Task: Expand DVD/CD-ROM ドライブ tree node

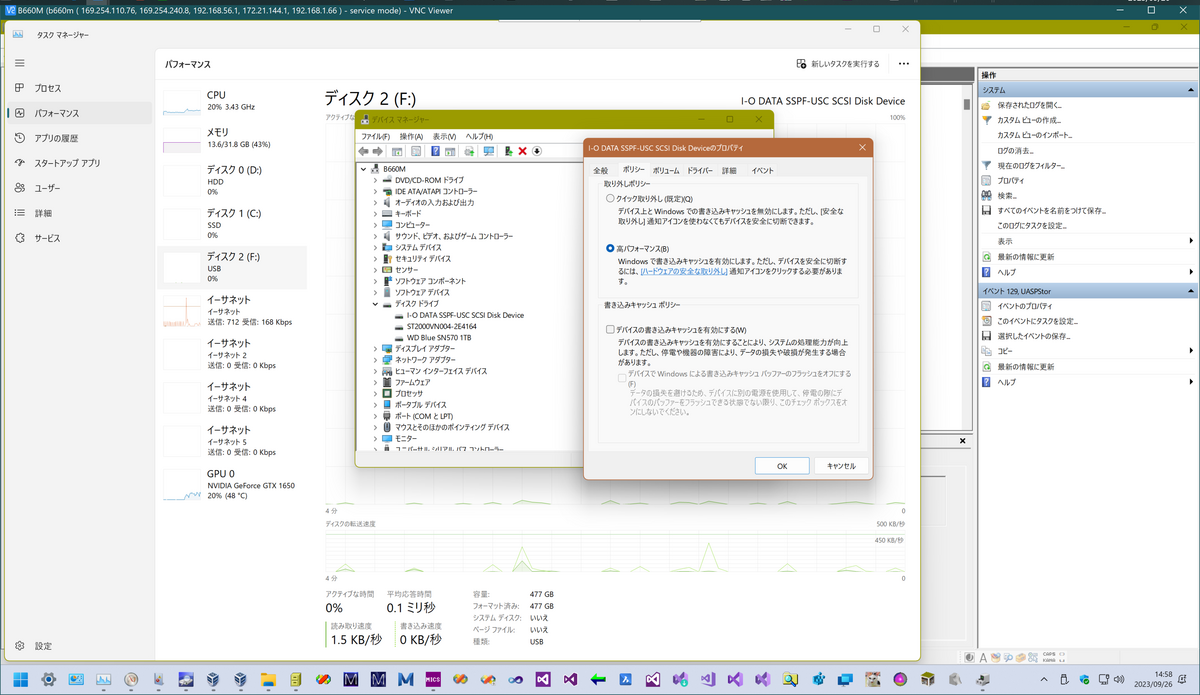Action: (x=376, y=180)
